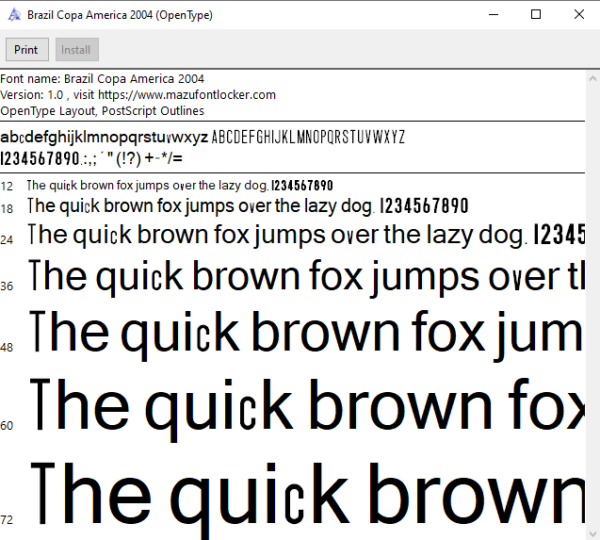Click the size 12 label

(x=7, y=186)
